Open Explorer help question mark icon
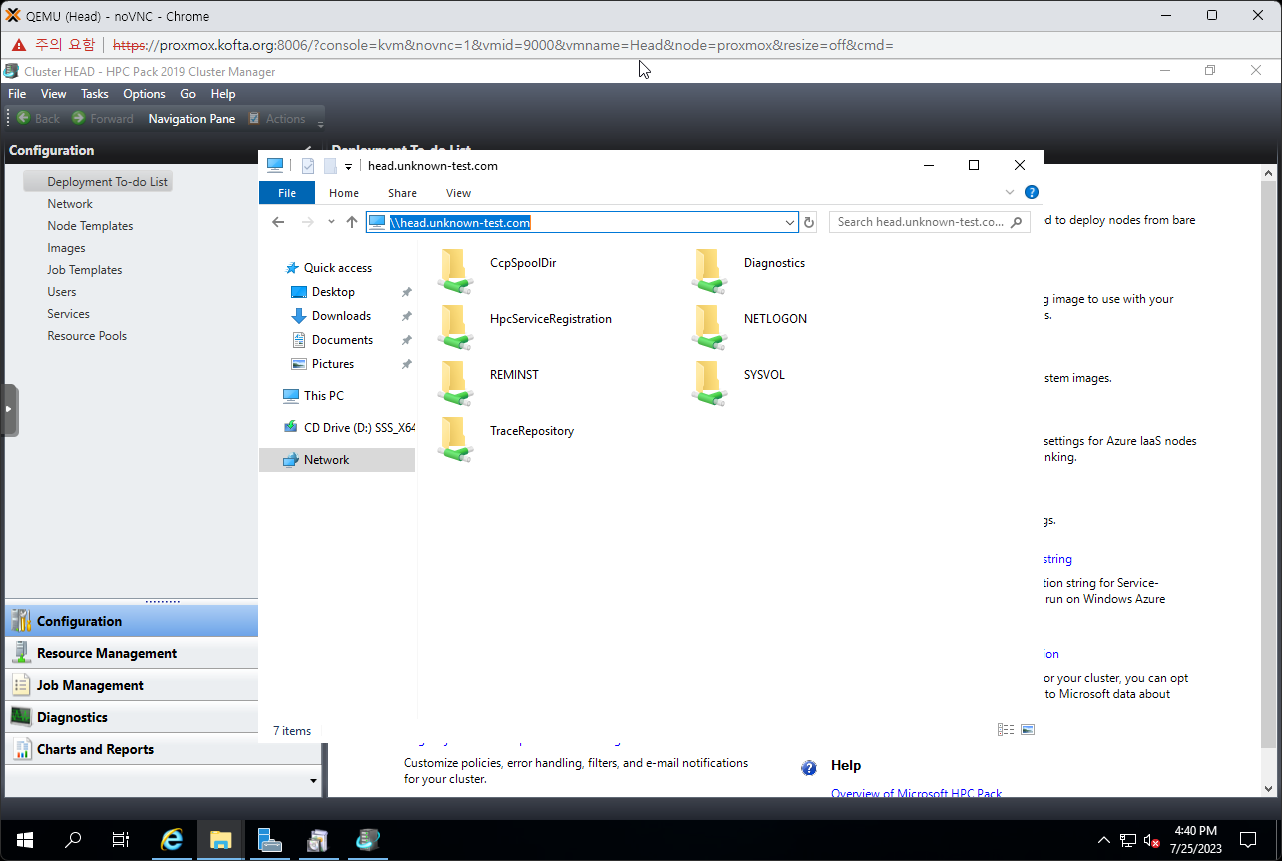1282x861 pixels. (x=1032, y=192)
